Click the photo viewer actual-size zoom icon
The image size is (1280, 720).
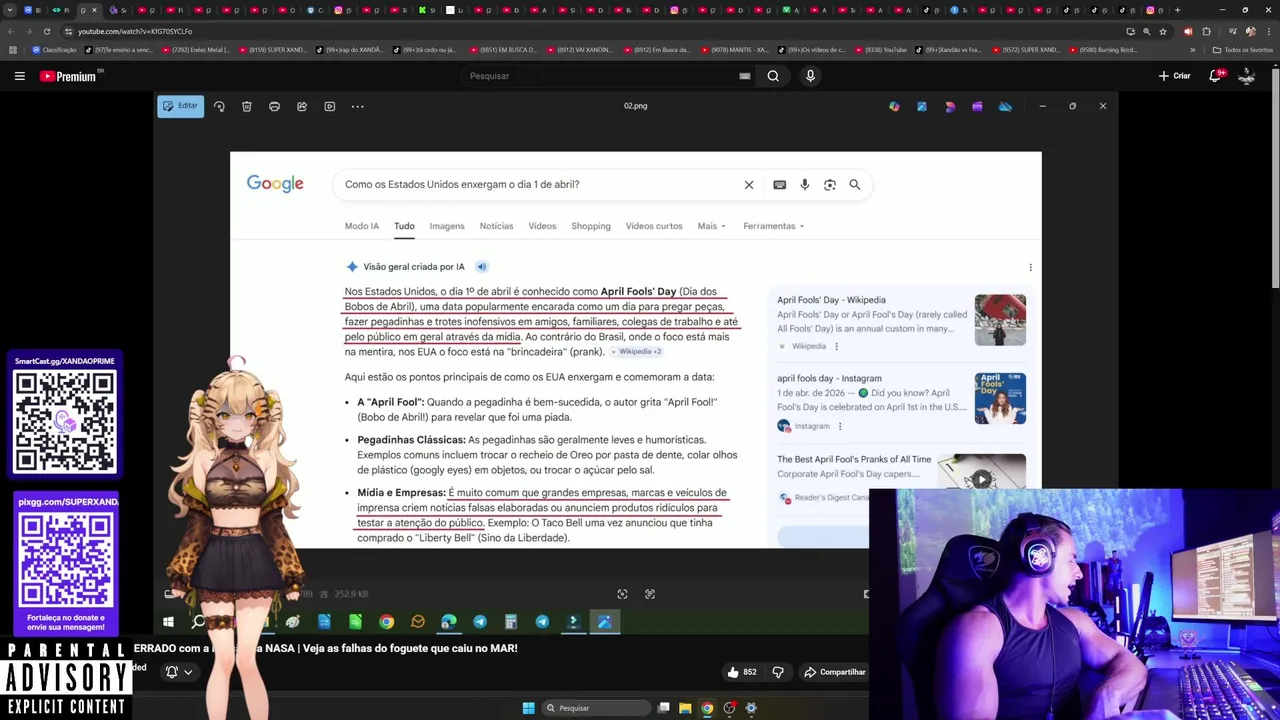tap(650, 594)
